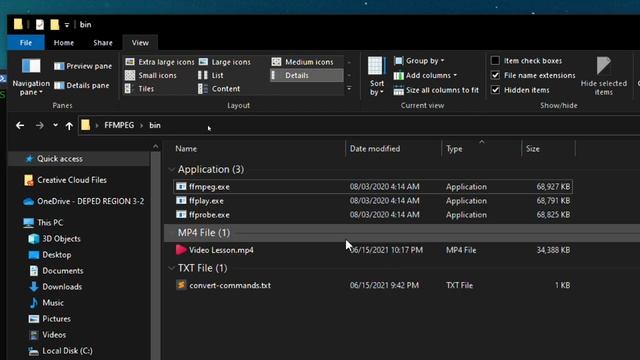The width and height of the screenshot is (640, 360).
Task: Click Size all columns to fit
Action: 436,90
